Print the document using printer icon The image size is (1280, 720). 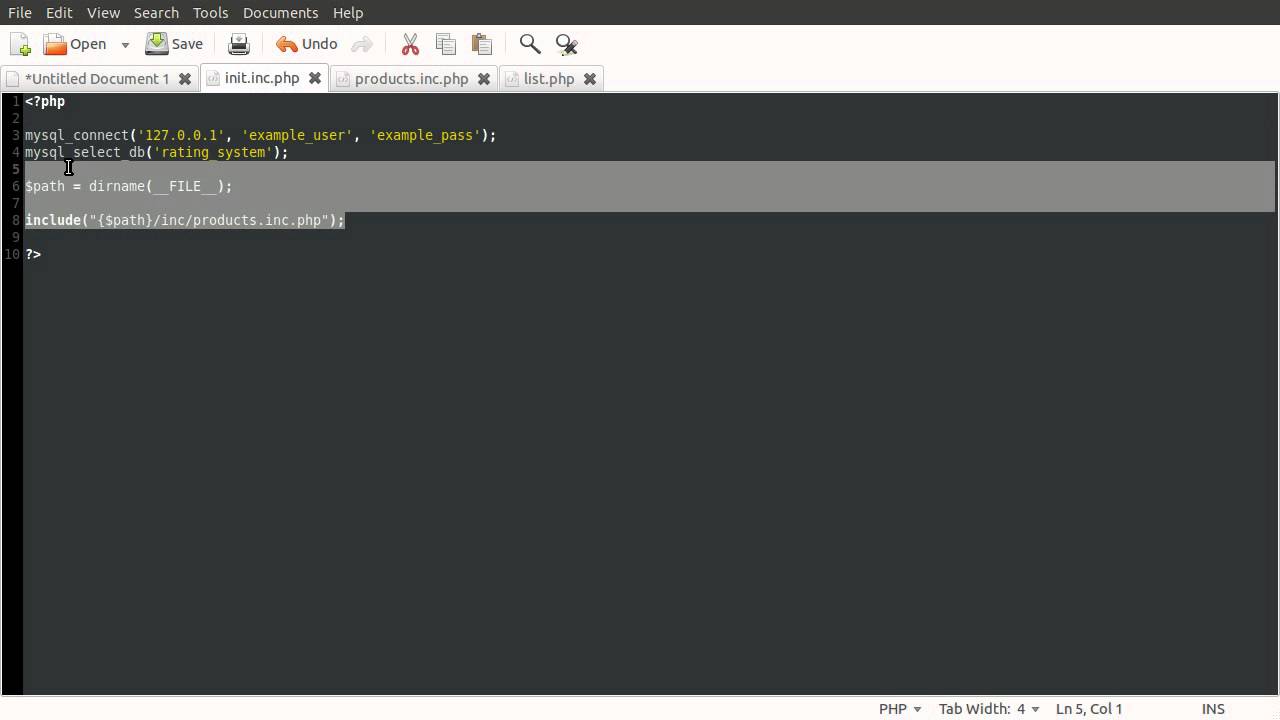[239, 44]
